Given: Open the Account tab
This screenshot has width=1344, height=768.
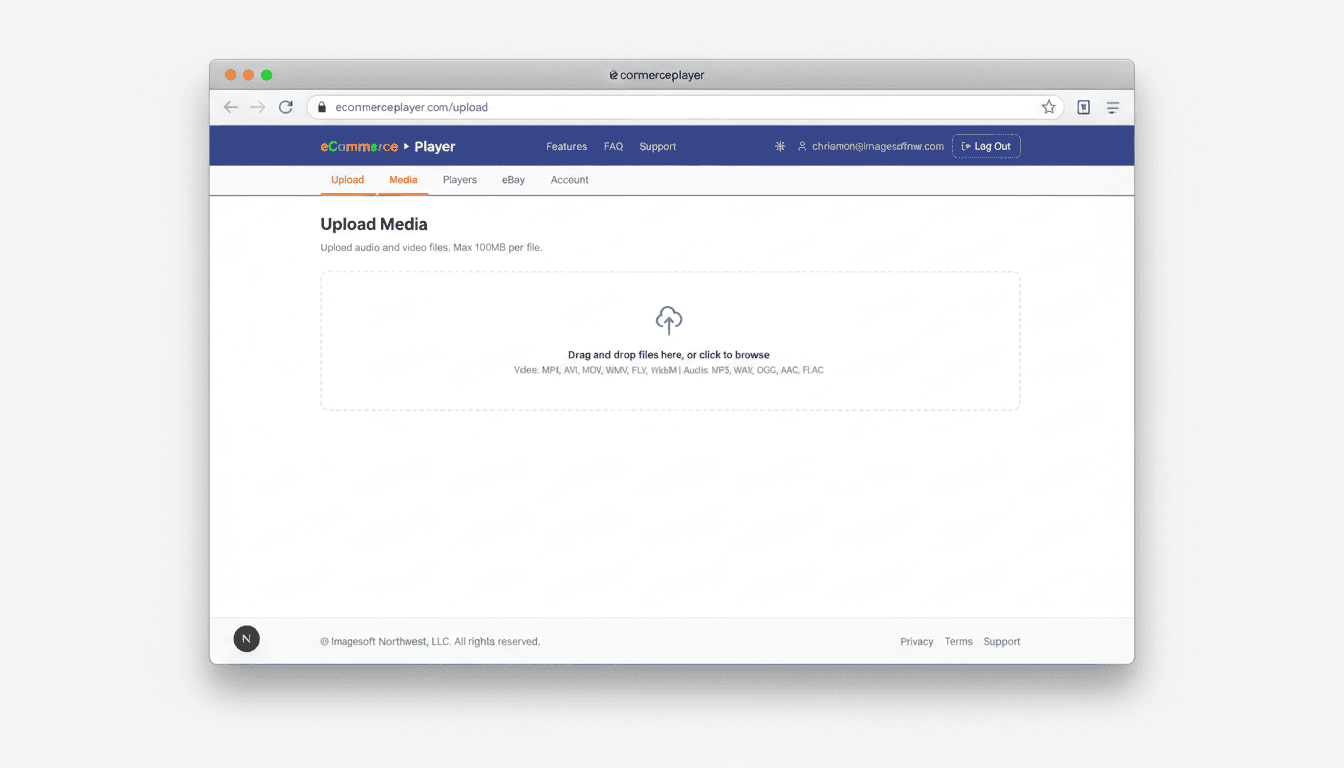Looking at the screenshot, I should (x=569, y=180).
